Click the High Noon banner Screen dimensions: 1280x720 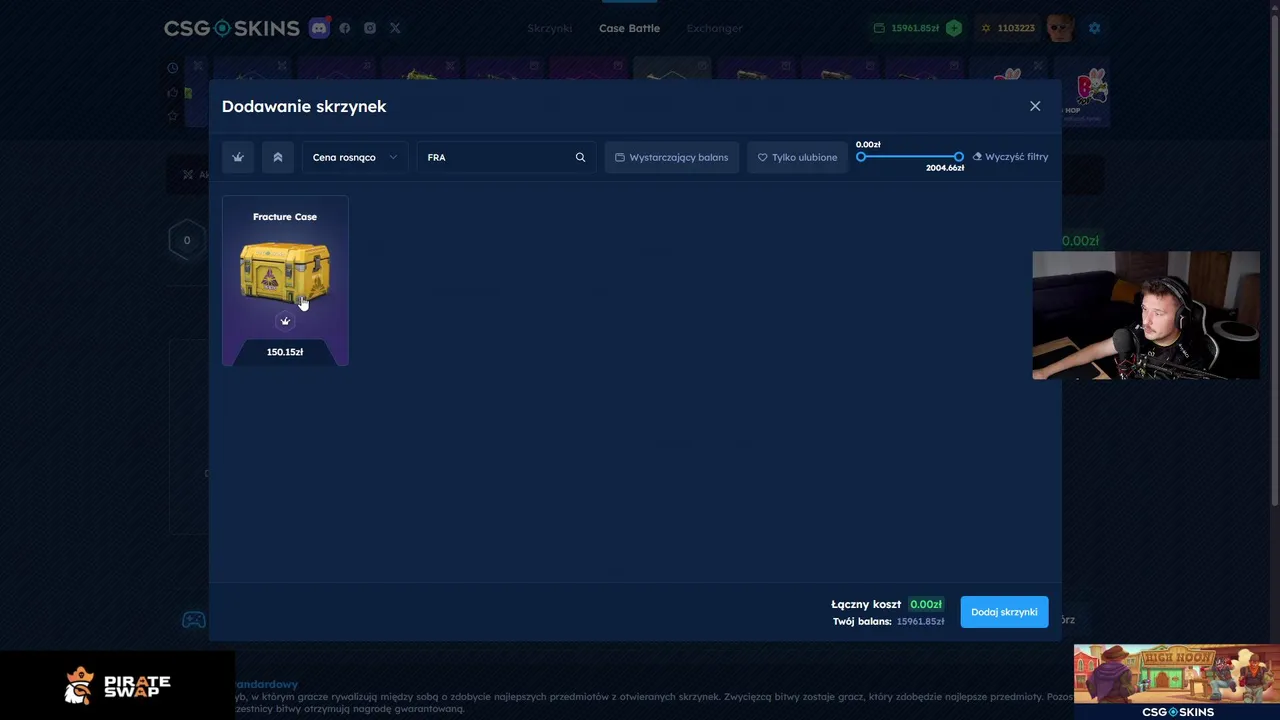coord(1177,674)
